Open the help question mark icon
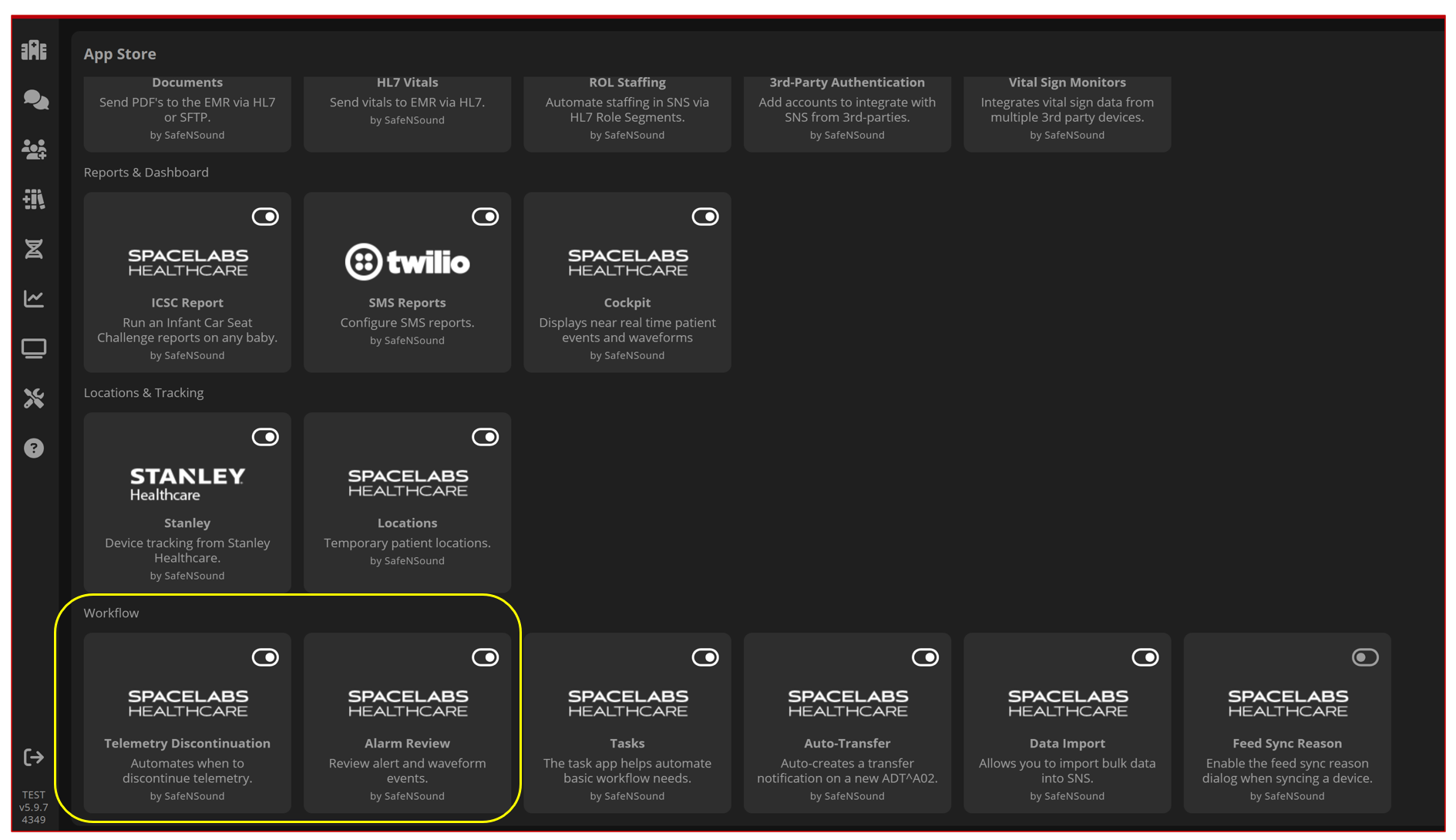 coord(34,449)
